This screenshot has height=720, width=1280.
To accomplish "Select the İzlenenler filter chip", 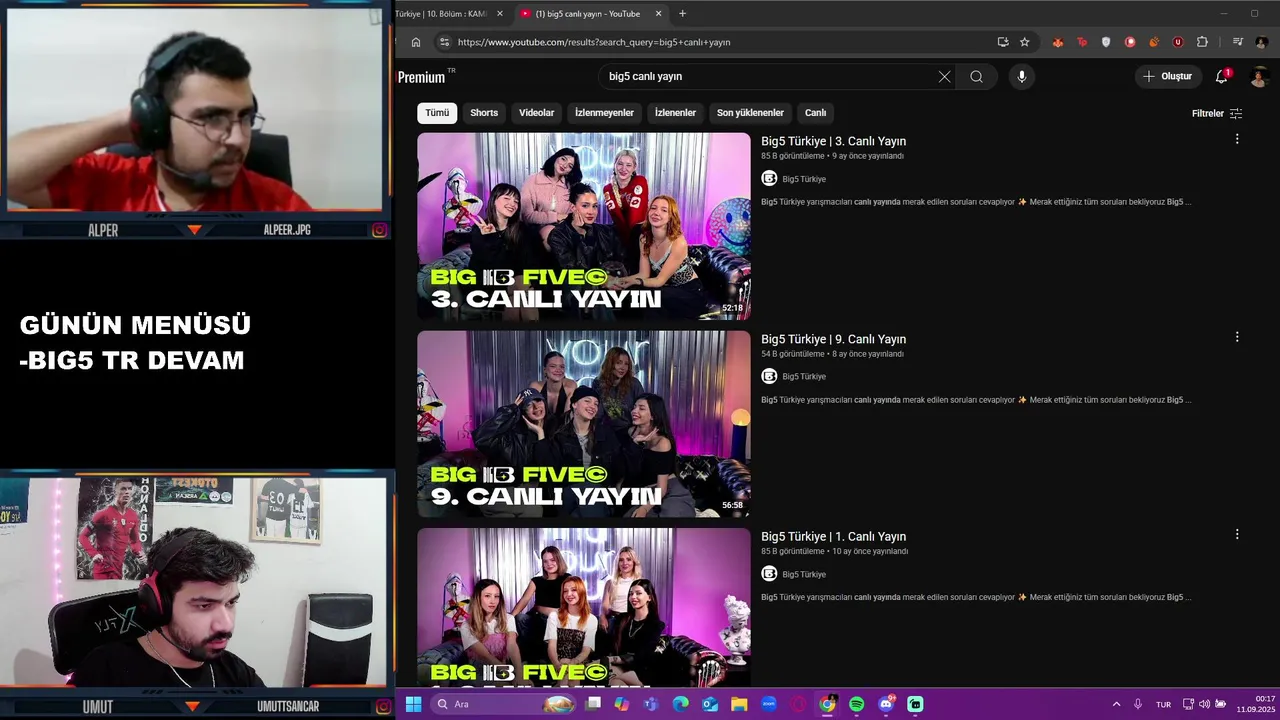I will [x=675, y=113].
